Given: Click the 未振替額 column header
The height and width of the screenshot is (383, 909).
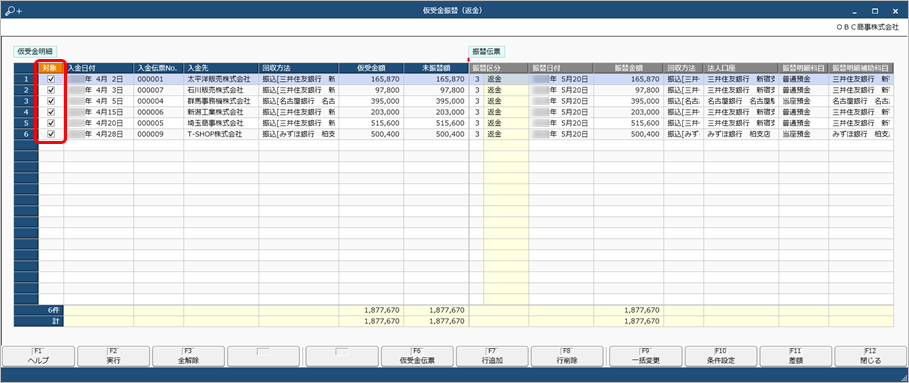Looking at the screenshot, I should 436,68.
